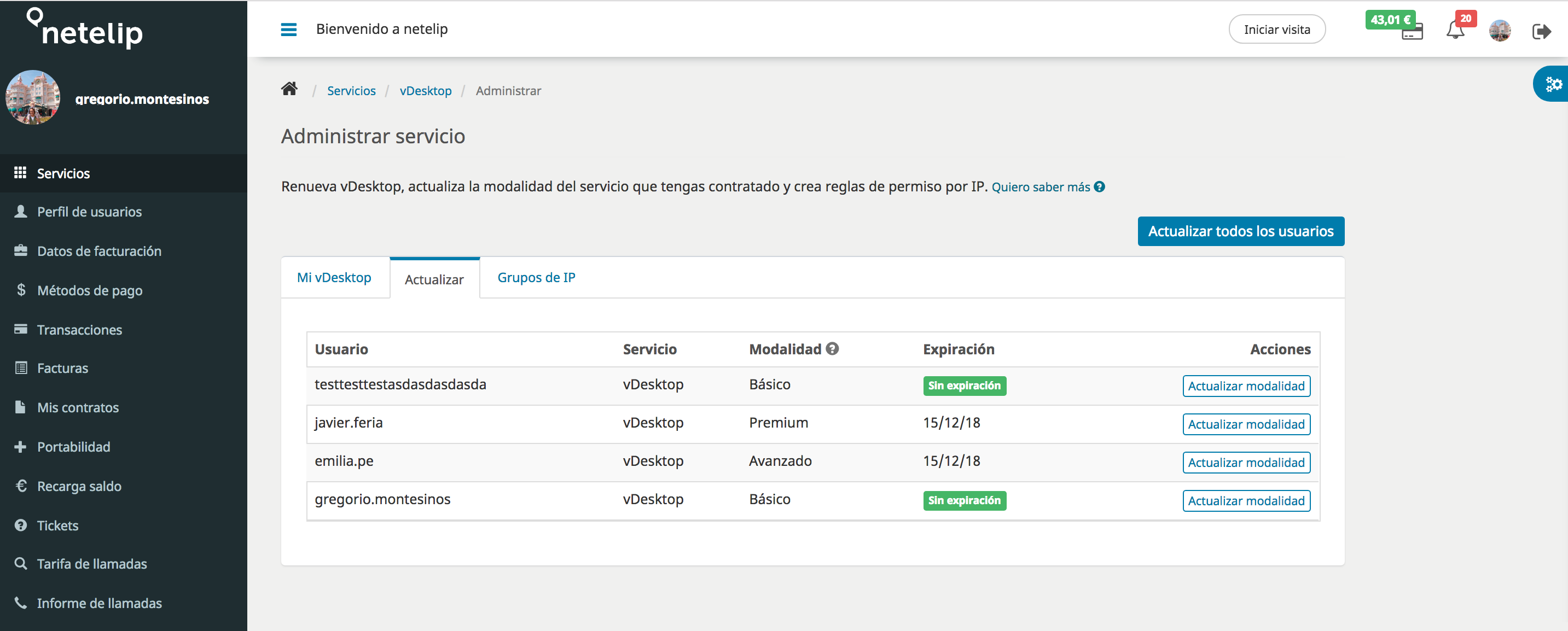Click the Recarga saldo euro icon
Viewport: 1568px width, 631px height.
tap(21, 486)
